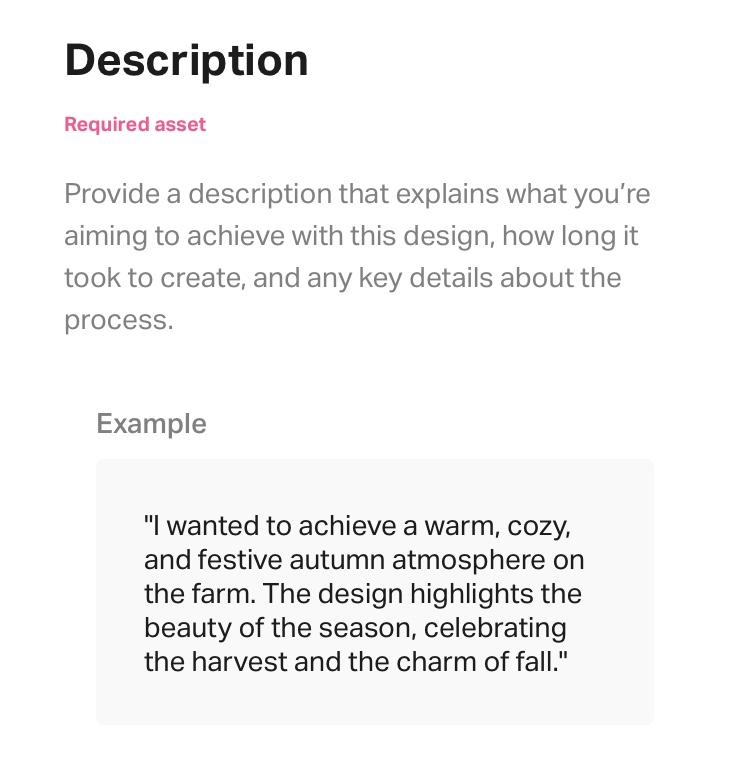Click the line starting 'the farm. The design'
The height and width of the screenshot is (772, 750).
pyautogui.click(x=363, y=593)
